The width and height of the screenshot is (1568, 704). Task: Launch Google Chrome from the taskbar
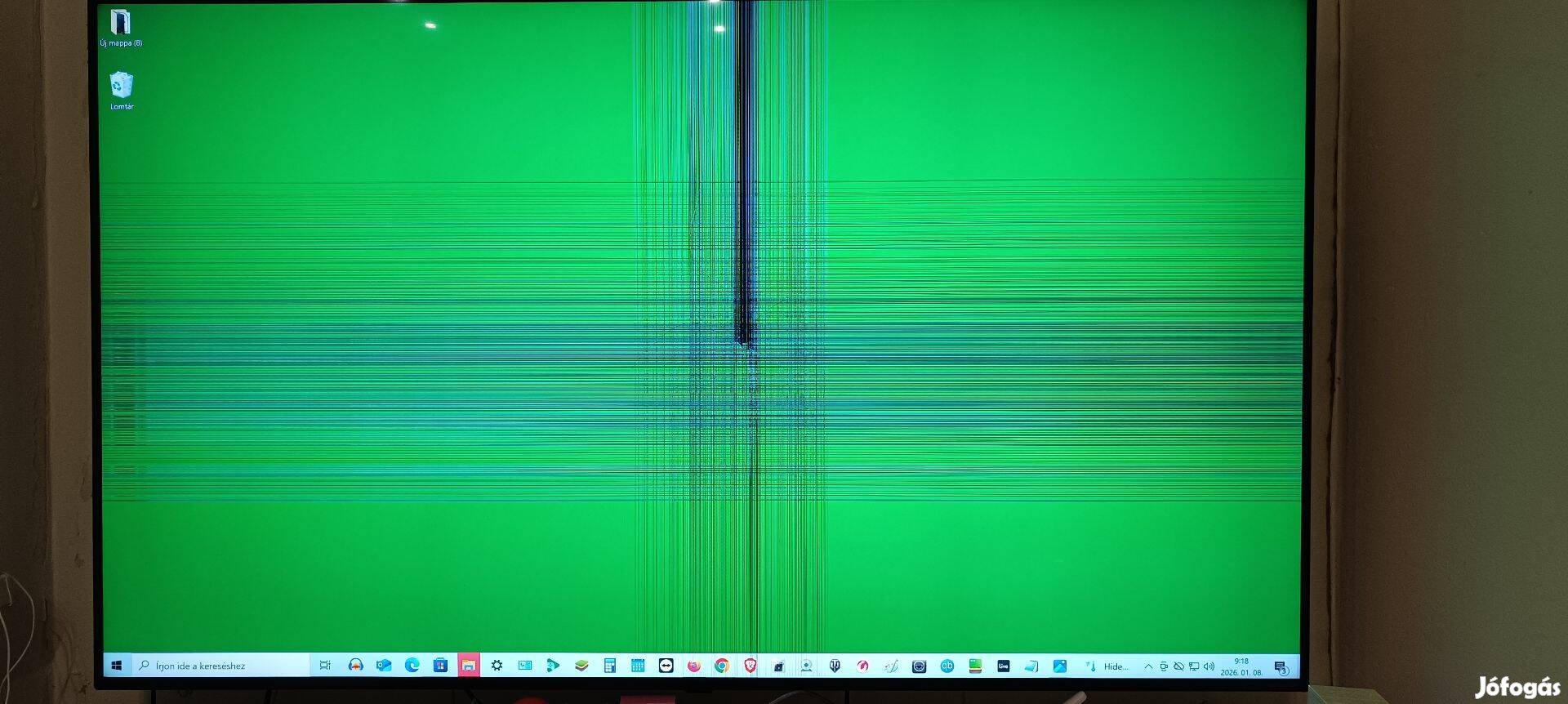722,666
